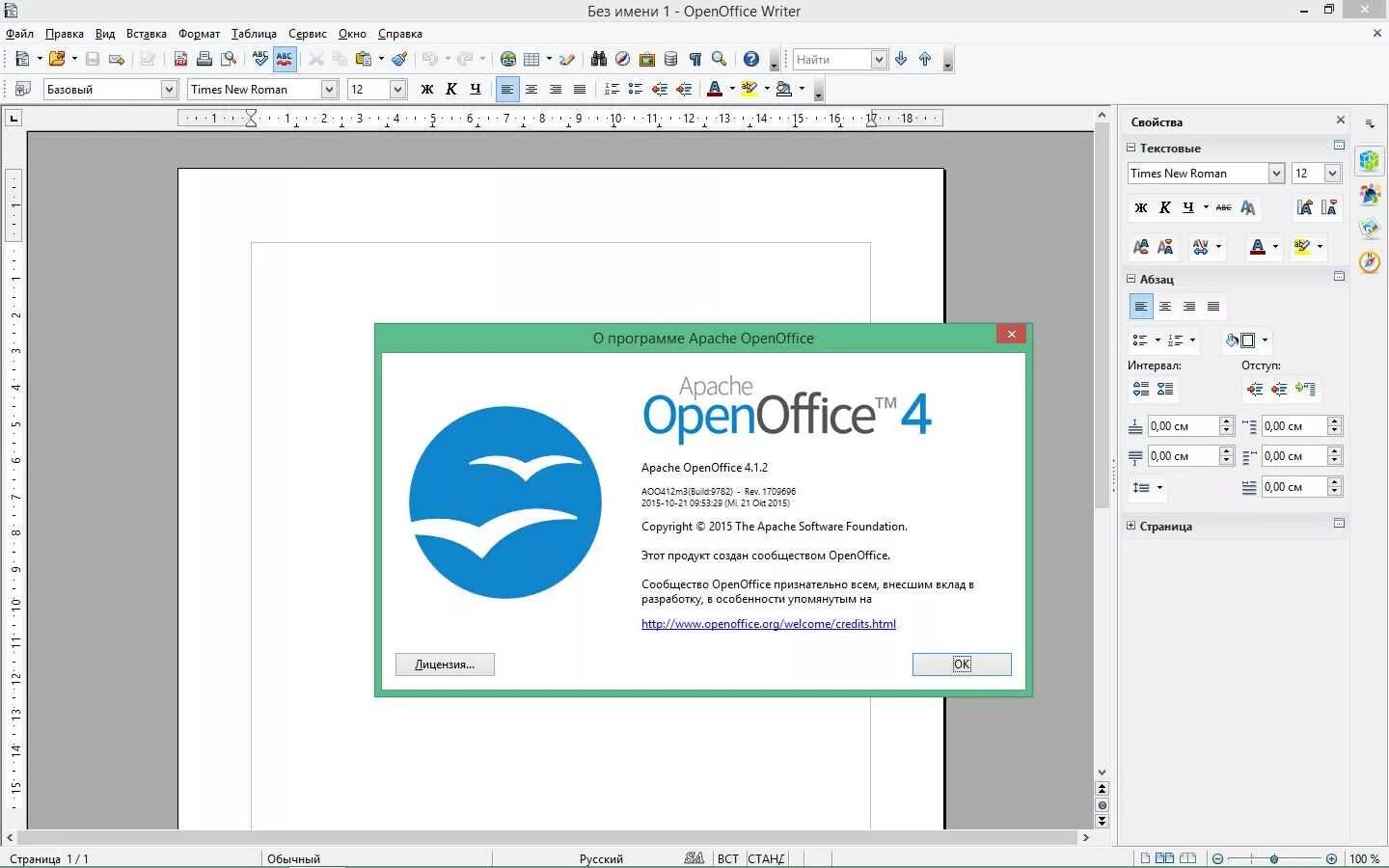Toggle Align Right in sidebar Абзац
The image size is (1389, 868).
click(1189, 307)
